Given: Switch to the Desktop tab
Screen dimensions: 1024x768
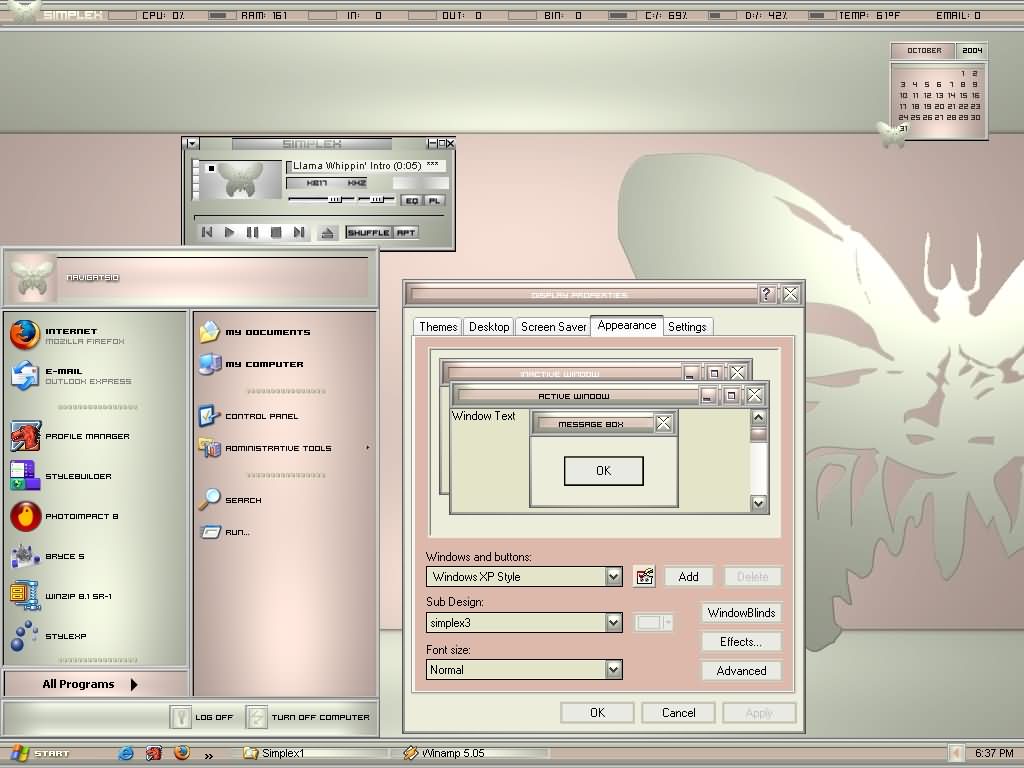Looking at the screenshot, I should [489, 327].
